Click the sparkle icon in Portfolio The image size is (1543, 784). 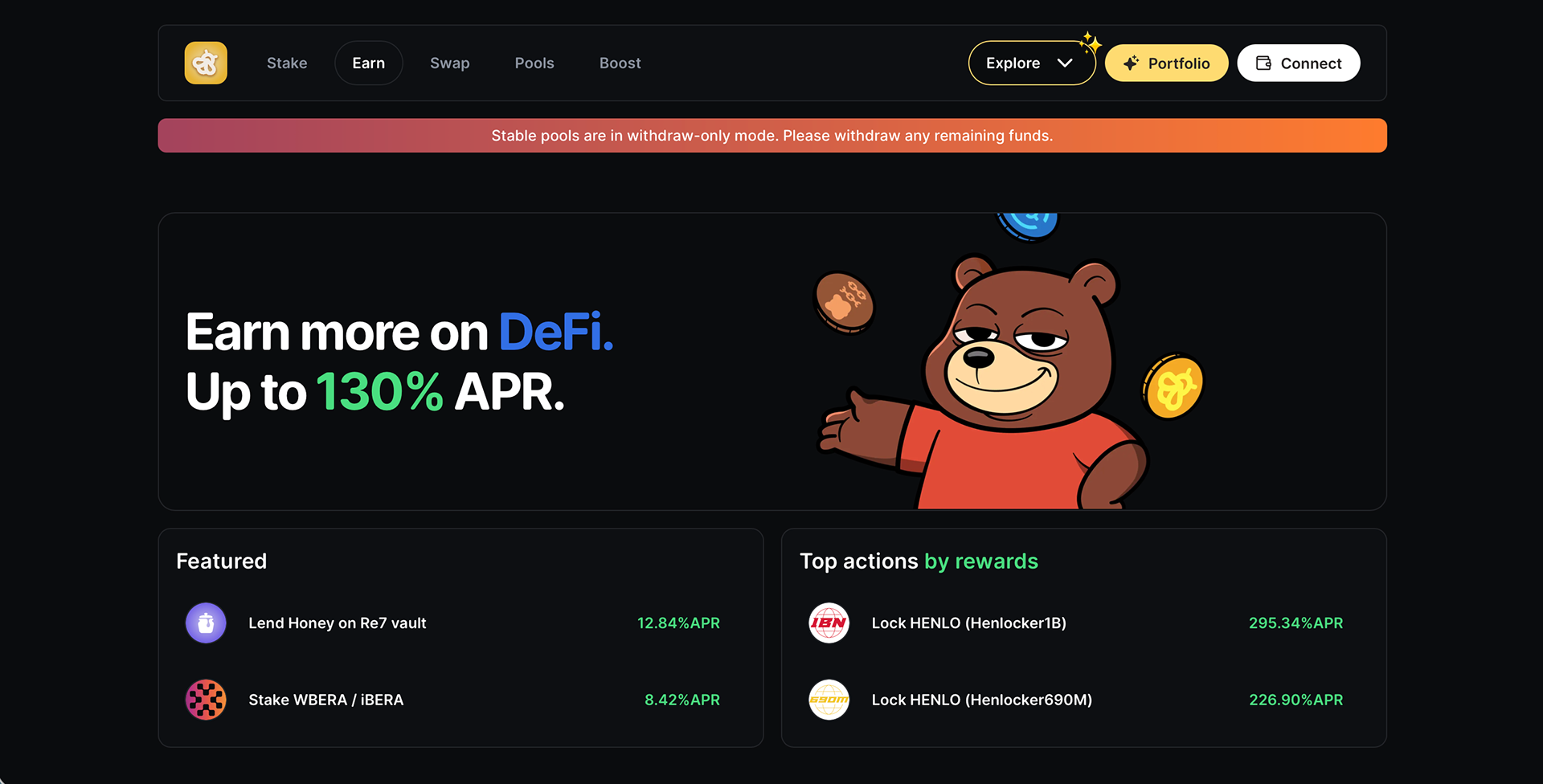point(1131,63)
